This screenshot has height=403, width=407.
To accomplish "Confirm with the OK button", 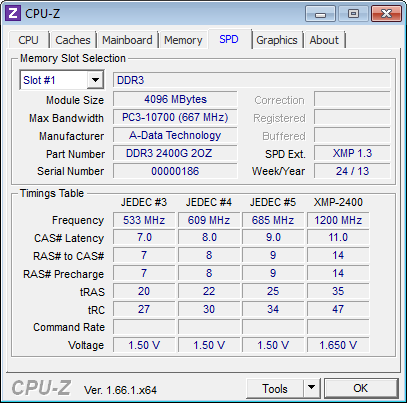I will pos(361,388).
